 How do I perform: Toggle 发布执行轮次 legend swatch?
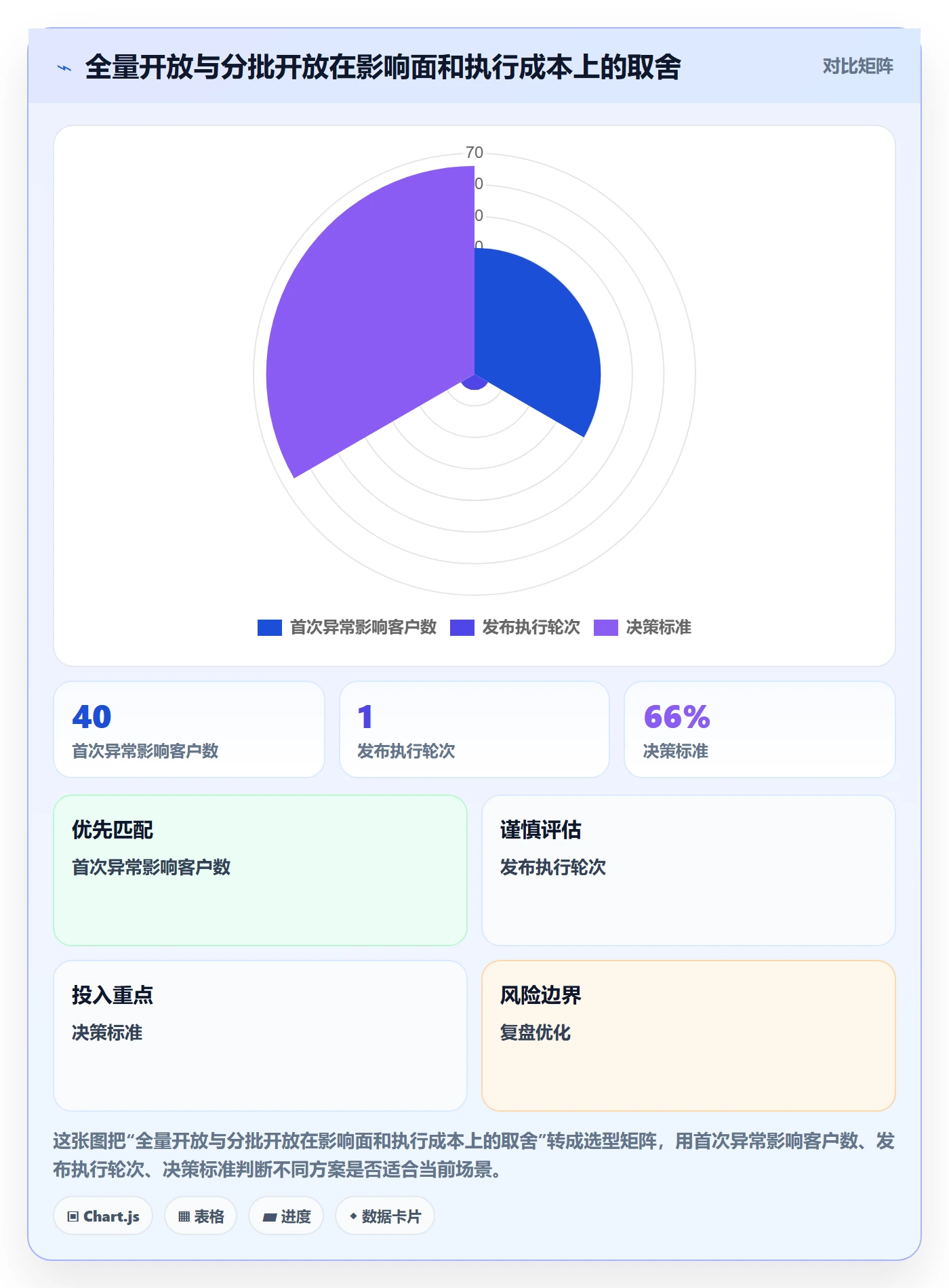pyautogui.click(x=462, y=628)
